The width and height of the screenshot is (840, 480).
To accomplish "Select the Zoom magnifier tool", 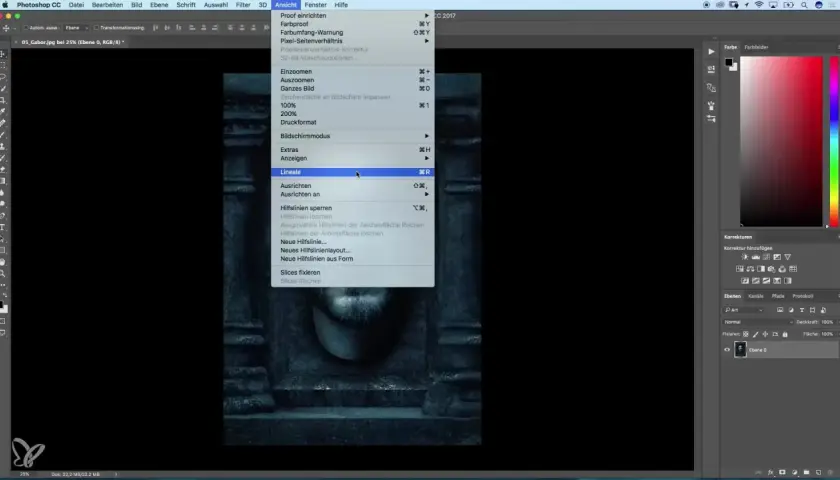I will 3,273.
